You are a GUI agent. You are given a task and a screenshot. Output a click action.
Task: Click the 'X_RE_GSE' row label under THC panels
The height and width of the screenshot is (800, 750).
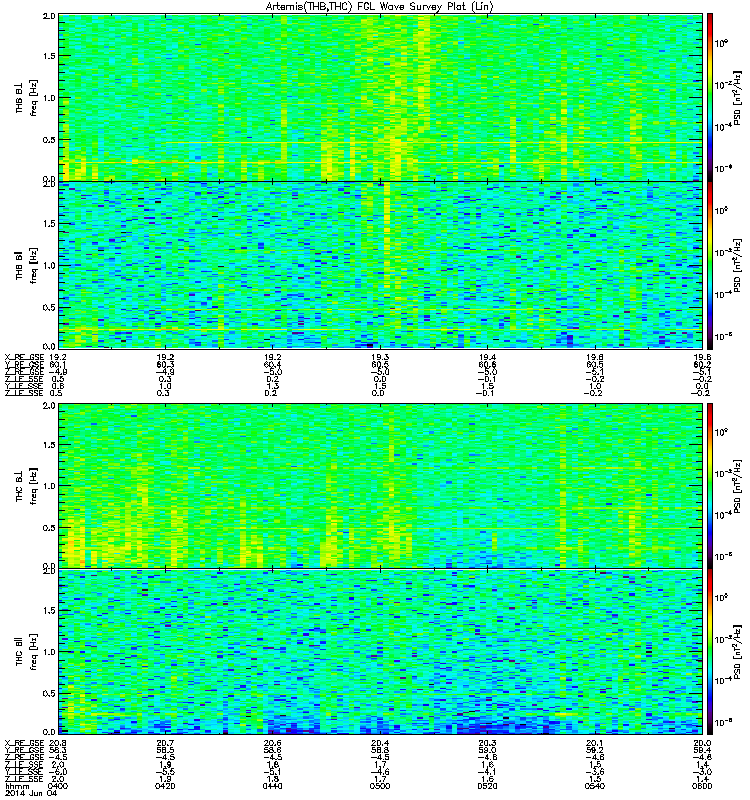pos(24,743)
